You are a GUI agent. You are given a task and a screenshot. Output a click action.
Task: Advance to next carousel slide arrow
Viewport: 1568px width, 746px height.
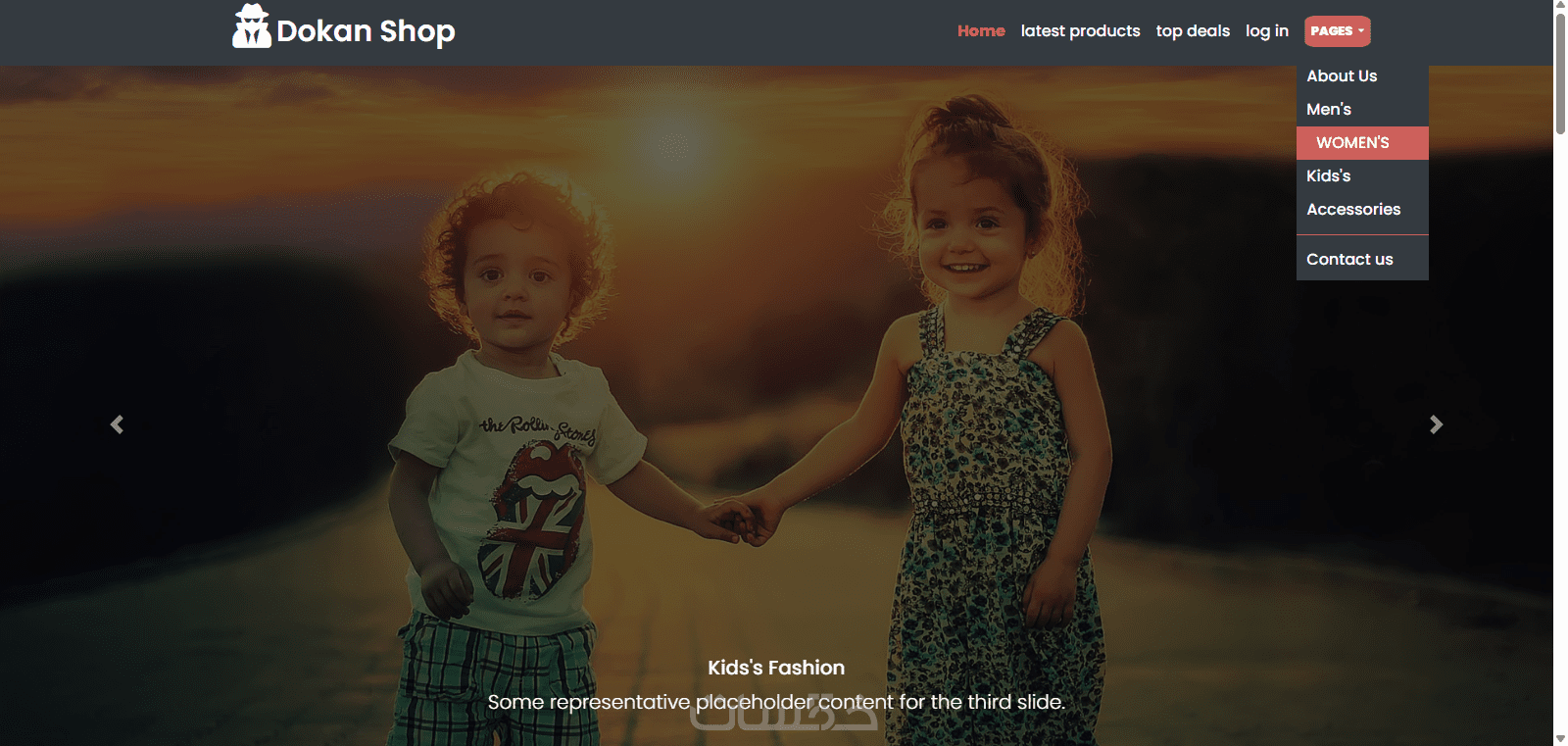(1436, 424)
